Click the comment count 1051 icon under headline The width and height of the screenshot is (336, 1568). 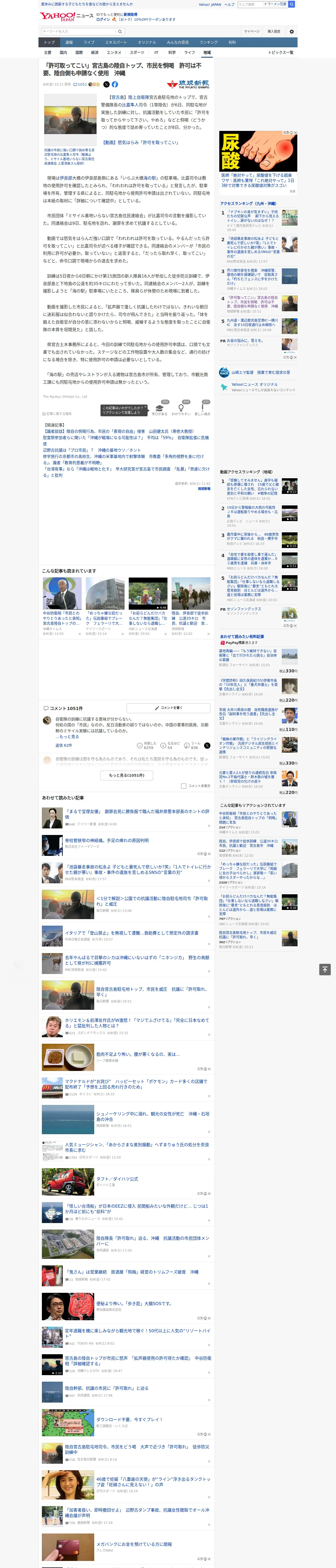coord(81,85)
